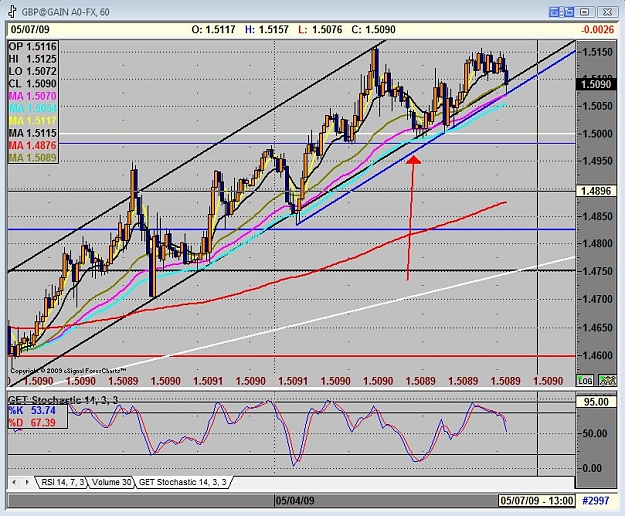Click the magenta MA 1.5070 label
The height and width of the screenshot is (516, 625).
33,96
